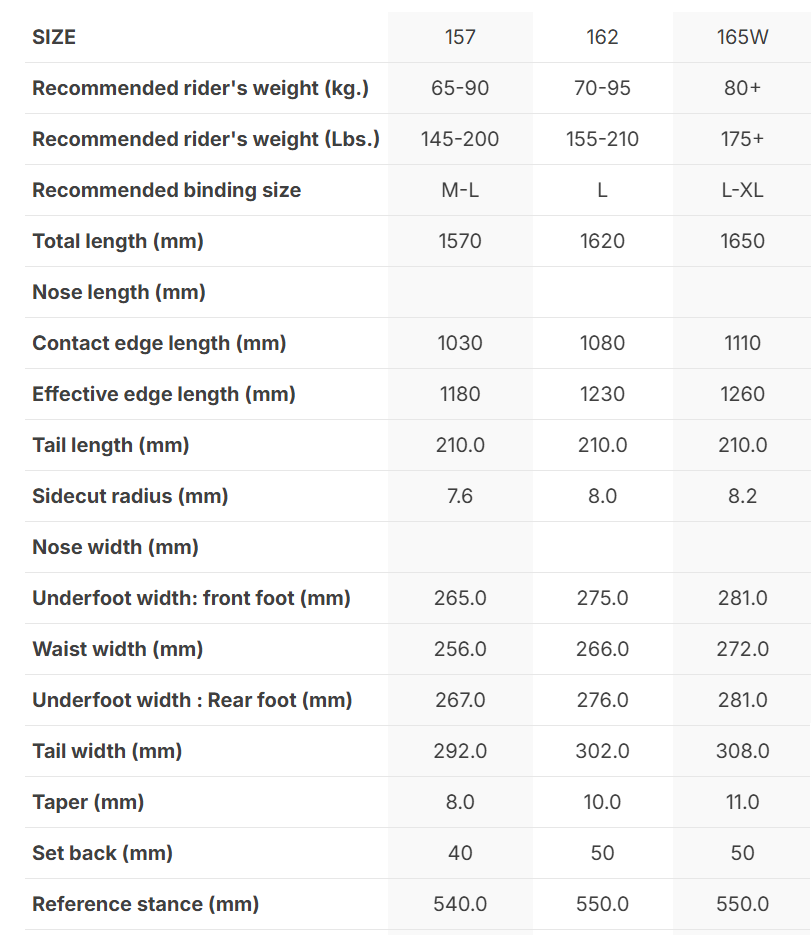Click the Nose length (mm) row label

click(119, 292)
